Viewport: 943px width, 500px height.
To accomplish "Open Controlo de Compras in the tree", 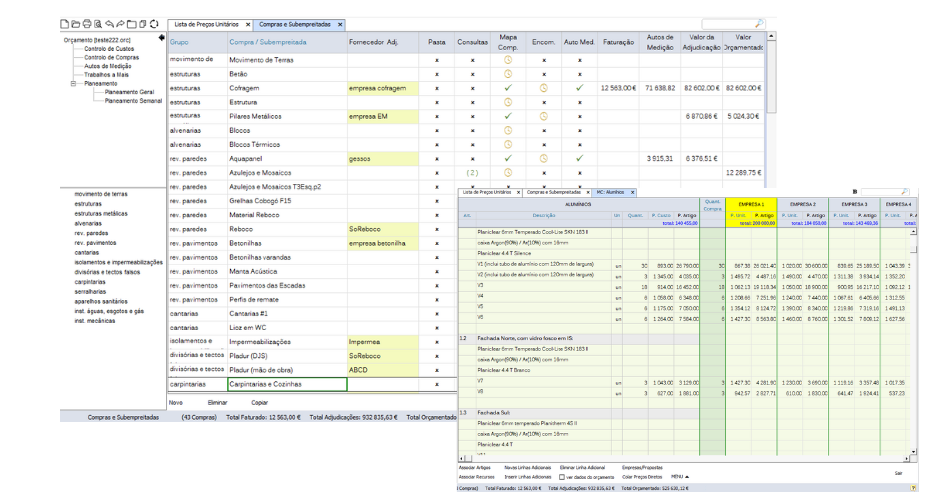I will point(111,58).
